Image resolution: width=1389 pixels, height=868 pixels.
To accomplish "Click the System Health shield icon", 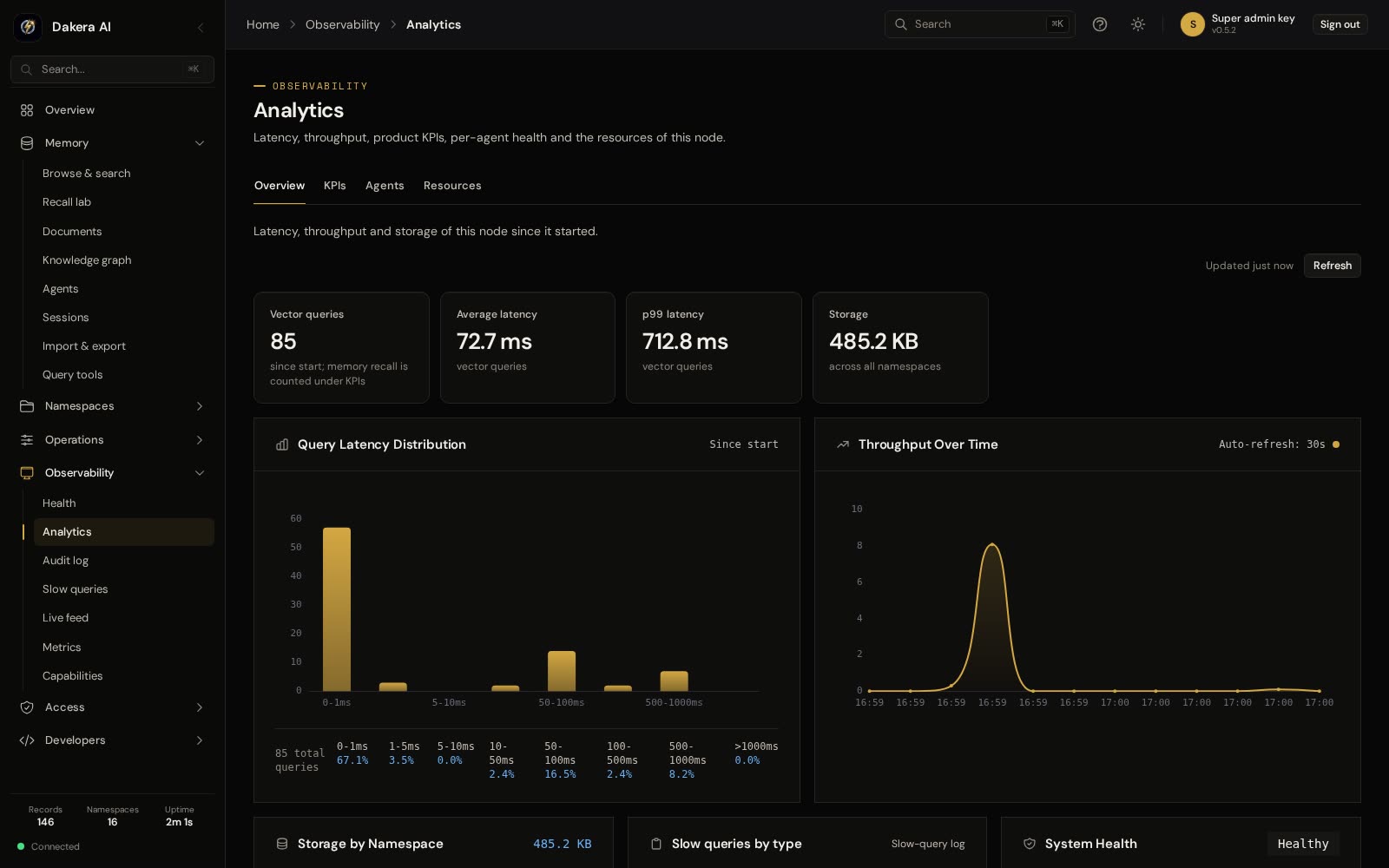I will coord(1030,844).
